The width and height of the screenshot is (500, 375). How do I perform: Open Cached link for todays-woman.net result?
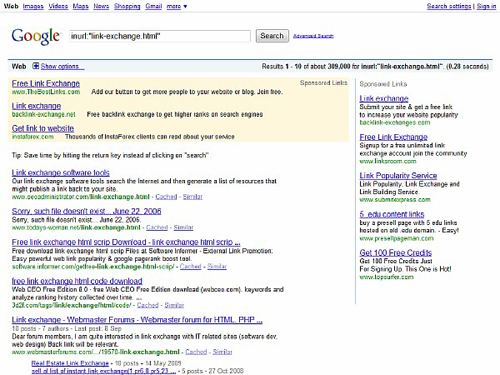click(157, 227)
